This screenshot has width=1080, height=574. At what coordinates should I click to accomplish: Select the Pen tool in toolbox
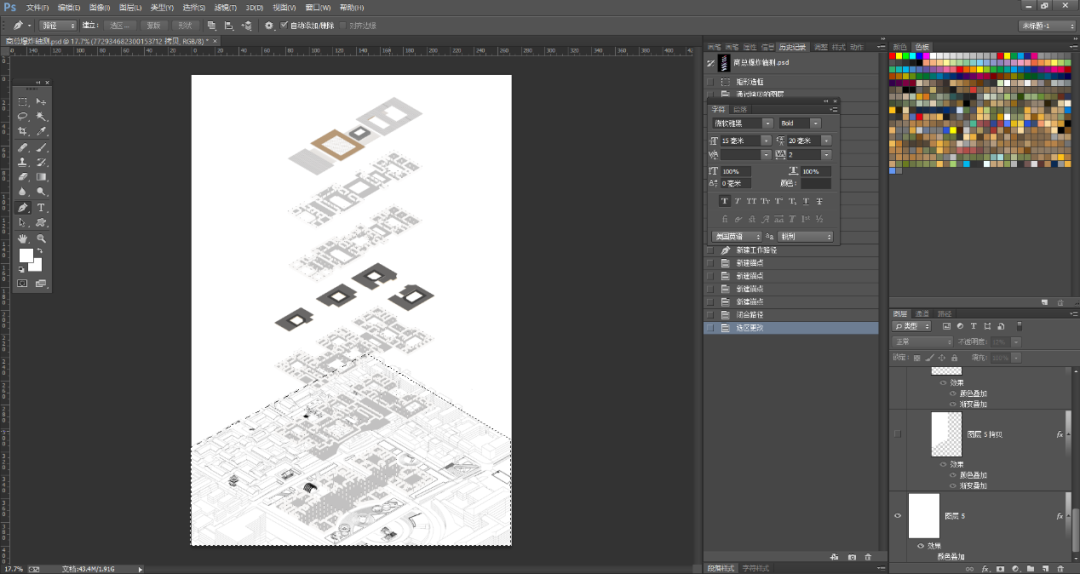[23, 207]
